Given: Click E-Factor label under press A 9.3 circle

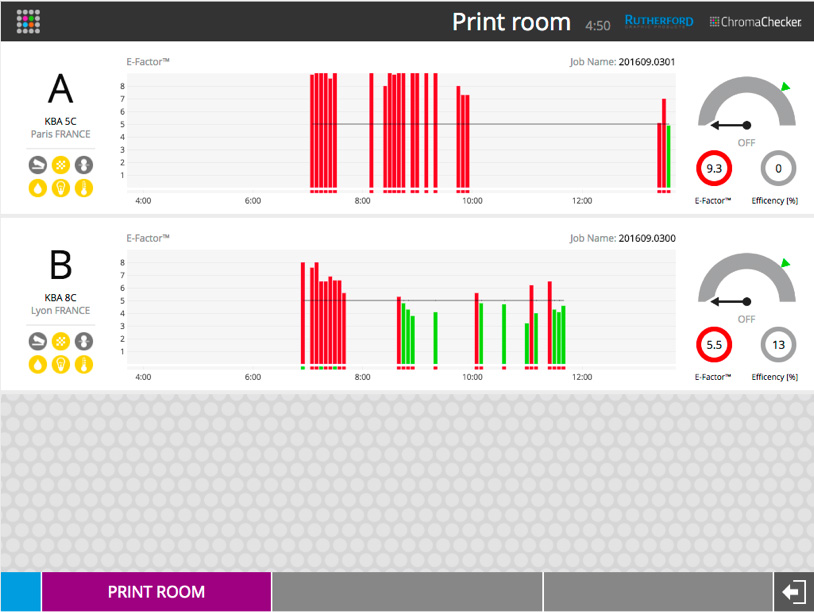Looking at the screenshot, I should 713,201.
